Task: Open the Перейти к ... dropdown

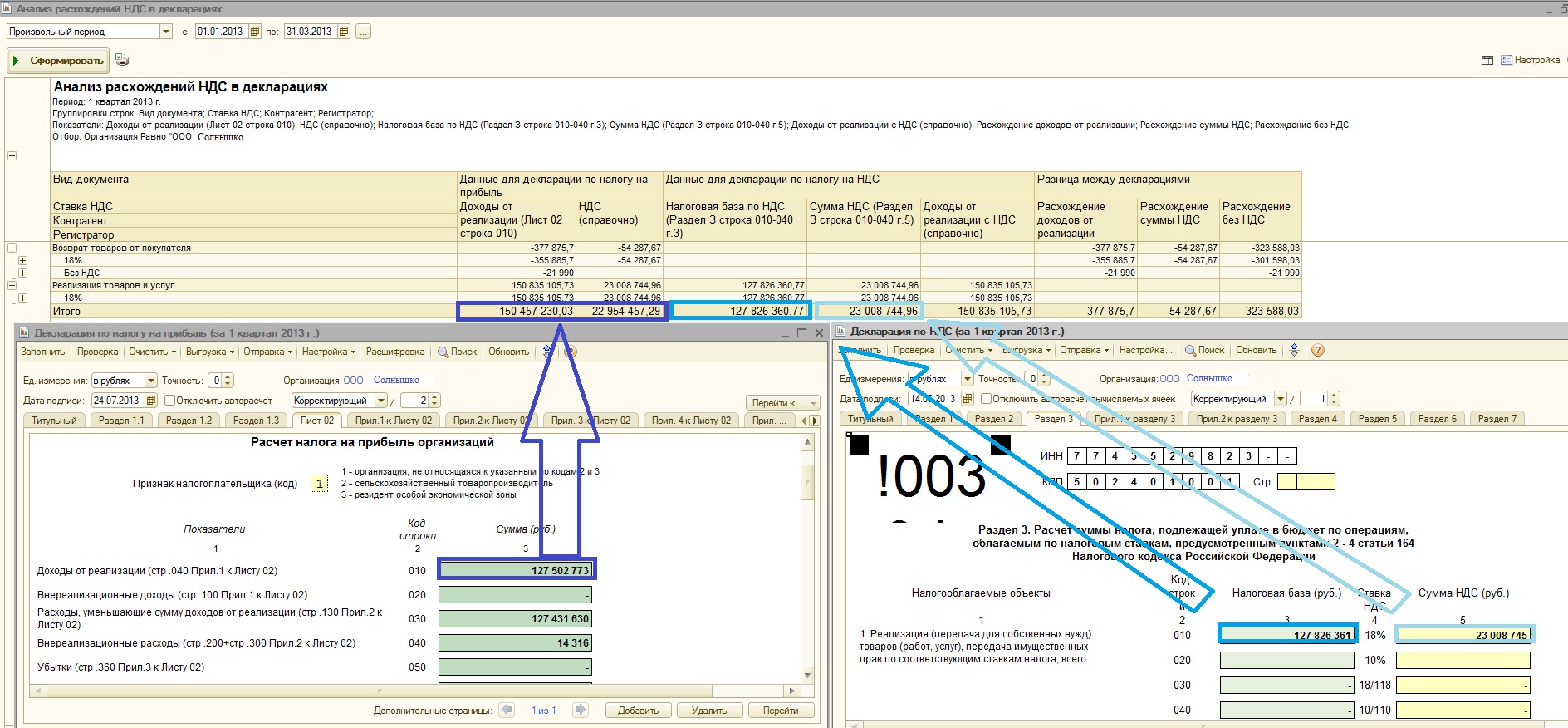Action: (783, 403)
